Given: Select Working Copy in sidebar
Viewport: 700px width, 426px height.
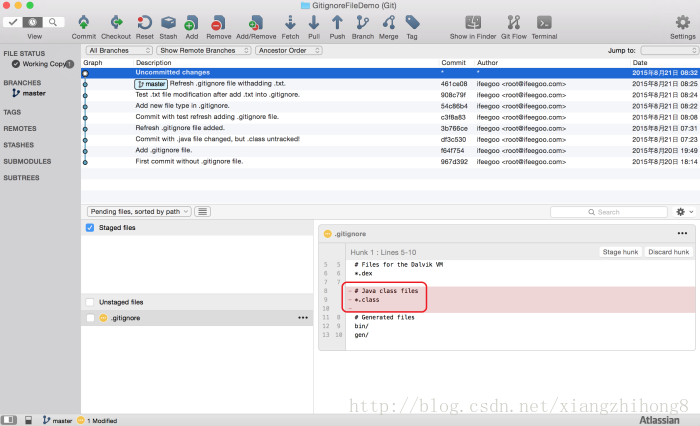Looking at the screenshot, I should point(43,64).
